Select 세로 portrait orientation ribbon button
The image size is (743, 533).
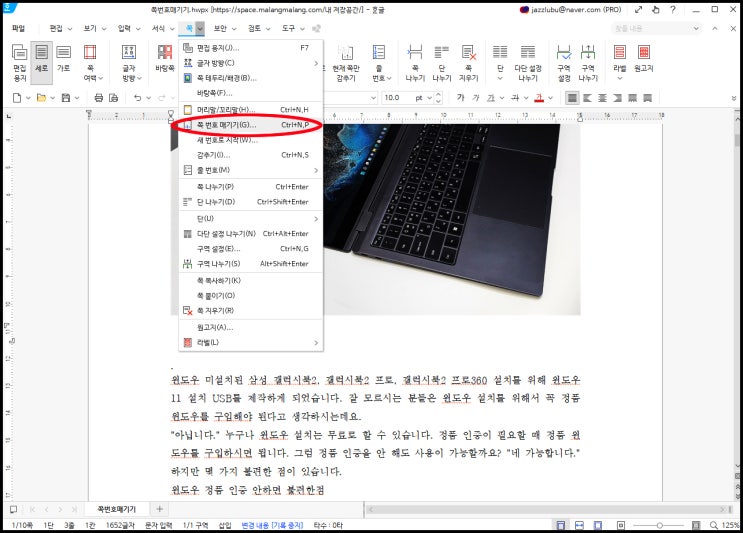(x=42, y=63)
